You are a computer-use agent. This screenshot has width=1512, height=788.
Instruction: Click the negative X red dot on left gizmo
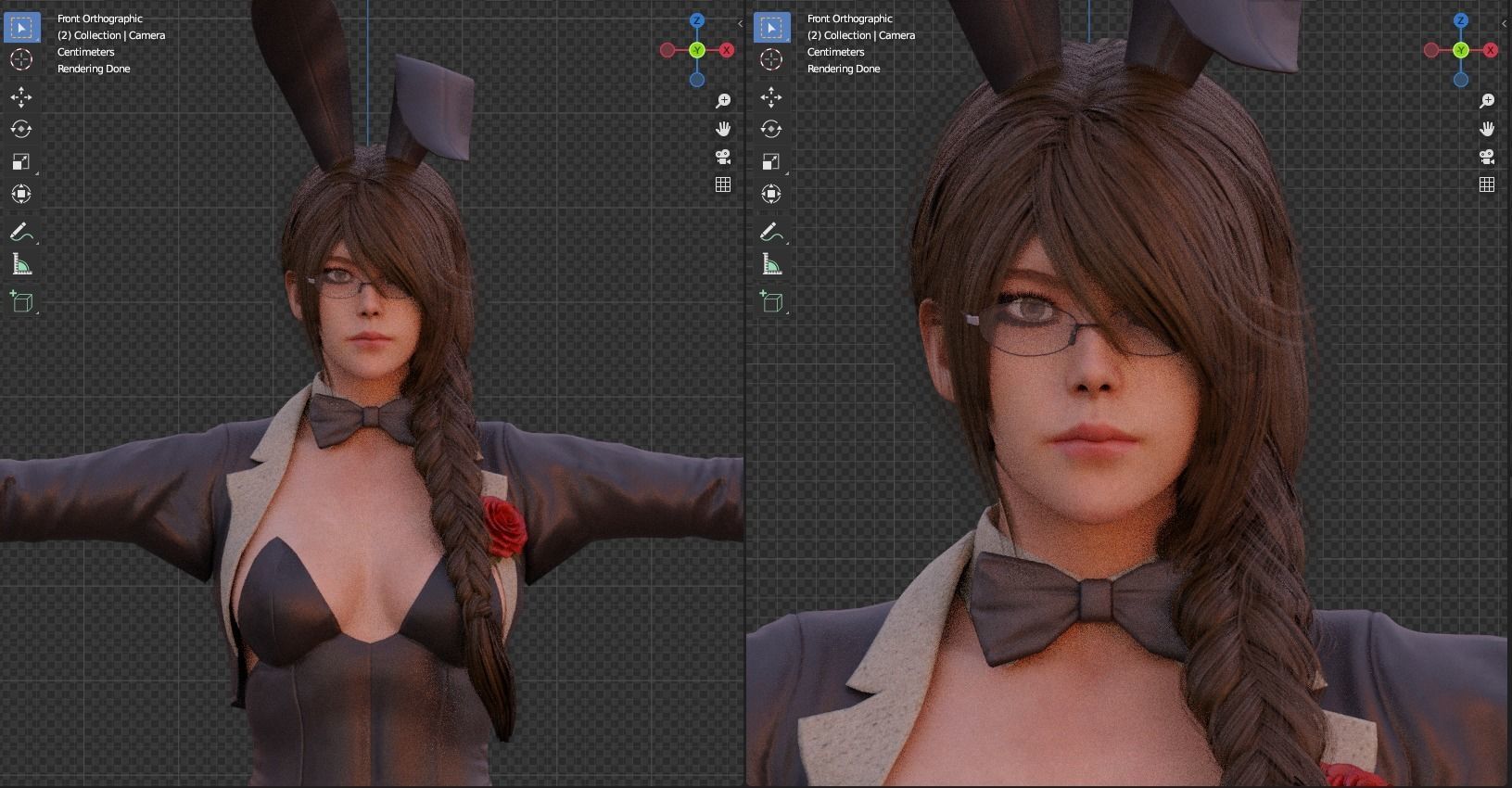[x=667, y=50]
